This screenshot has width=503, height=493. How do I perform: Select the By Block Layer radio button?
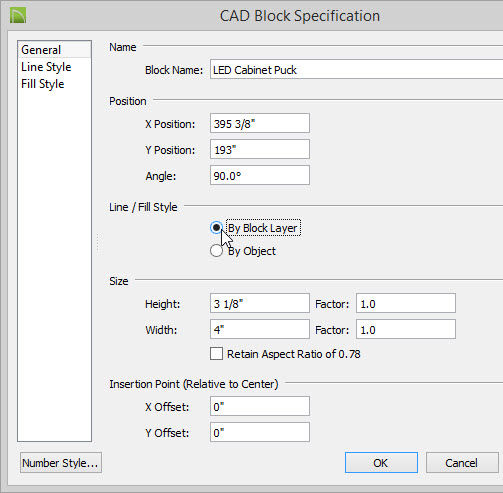[216, 228]
